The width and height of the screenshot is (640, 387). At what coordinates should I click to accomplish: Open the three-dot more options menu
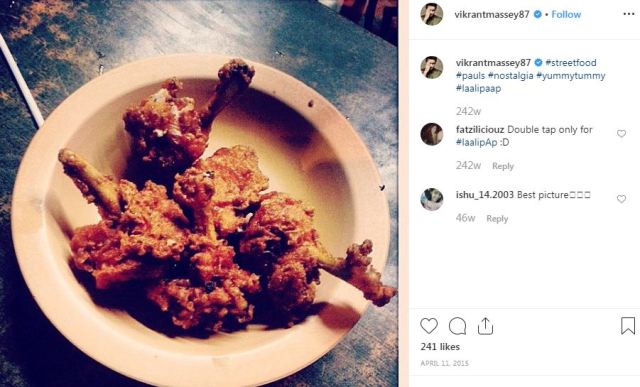tap(629, 14)
